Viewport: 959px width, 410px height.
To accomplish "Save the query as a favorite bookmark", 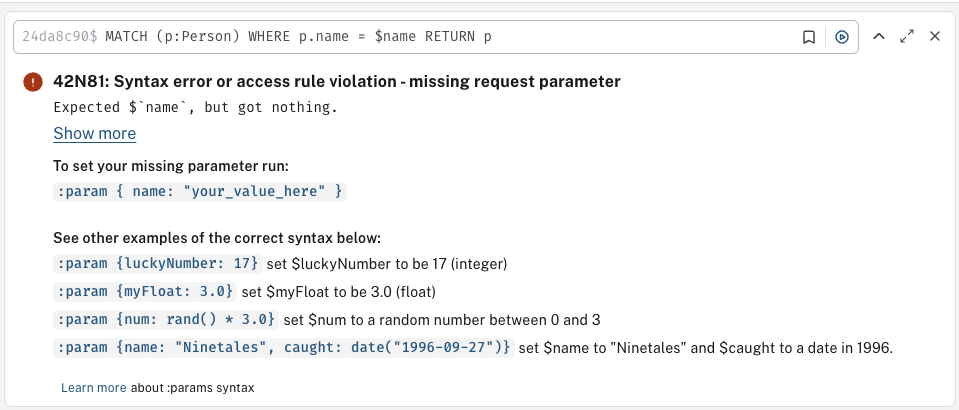I will pyautogui.click(x=809, y=37).
